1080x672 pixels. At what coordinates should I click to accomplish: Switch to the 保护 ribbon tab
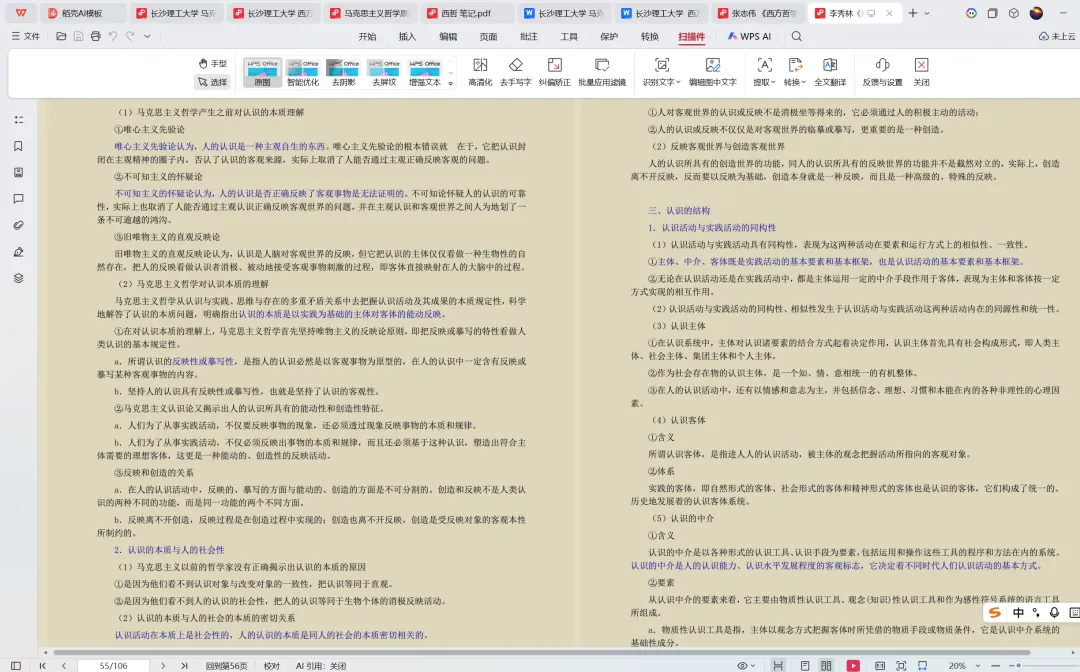(x=610, y=36)
